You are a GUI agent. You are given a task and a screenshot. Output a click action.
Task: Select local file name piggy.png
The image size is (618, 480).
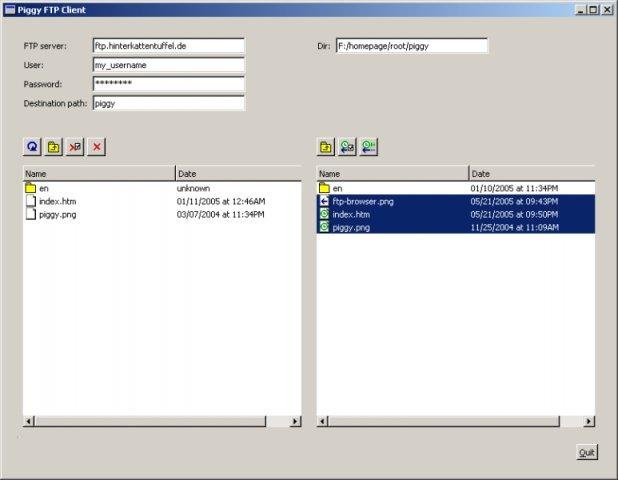click(x=351, y=227)
